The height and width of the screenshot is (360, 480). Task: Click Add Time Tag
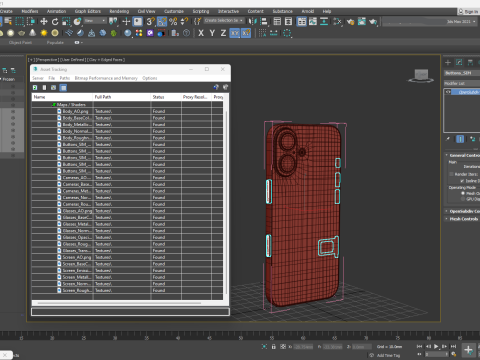coord(388,356)
